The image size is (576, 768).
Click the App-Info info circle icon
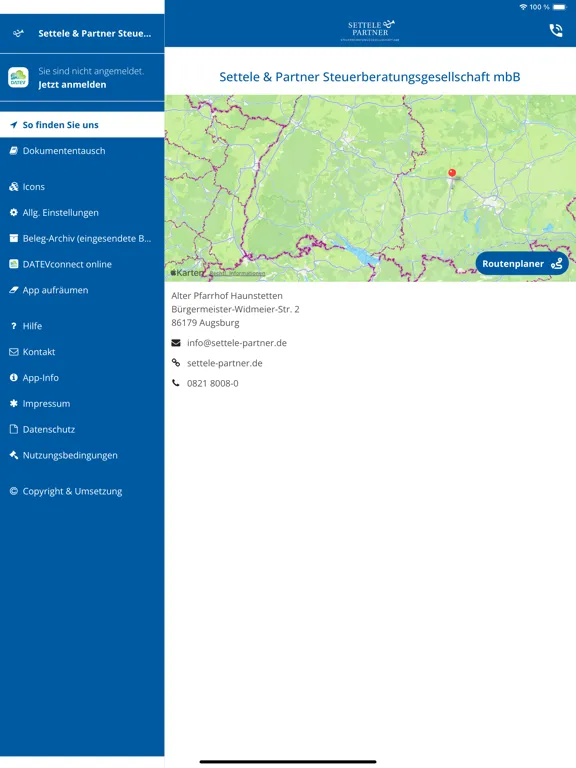point(14,378)
